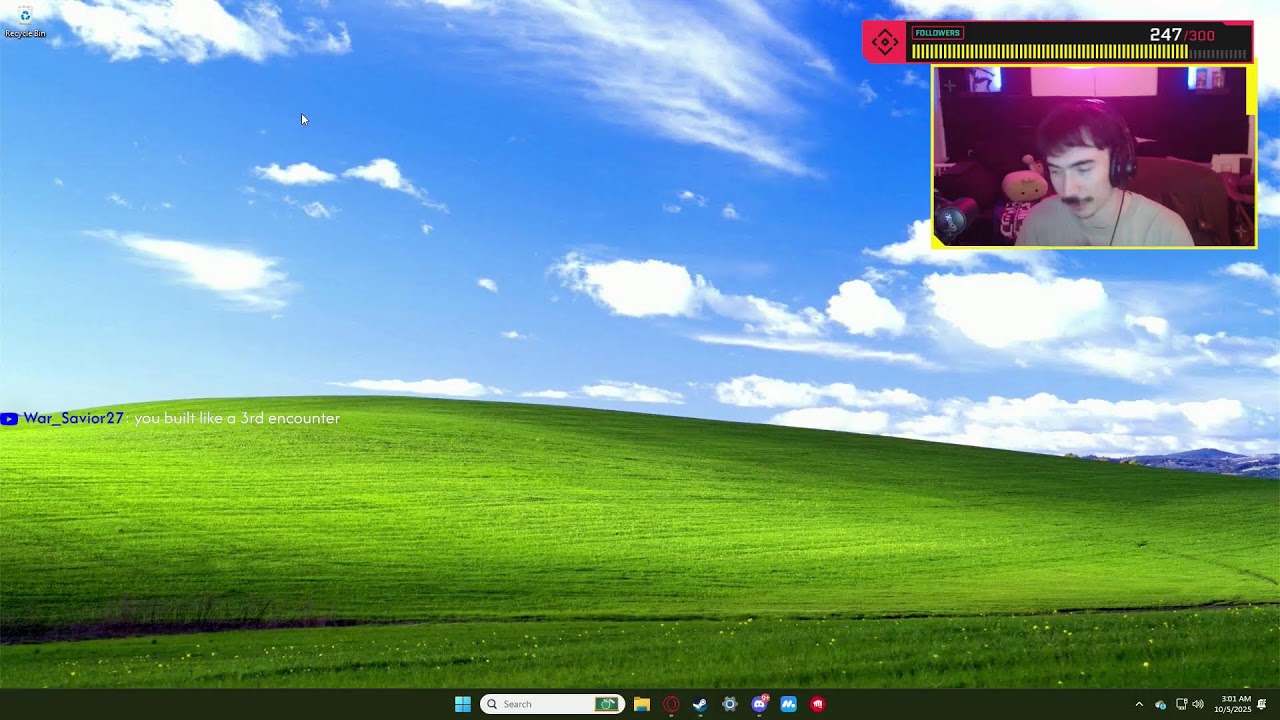This screenshot has width=1280, height=720.
Task: Click the "FOLLOWERS" label in the overlay
Action: pos(937,33)
